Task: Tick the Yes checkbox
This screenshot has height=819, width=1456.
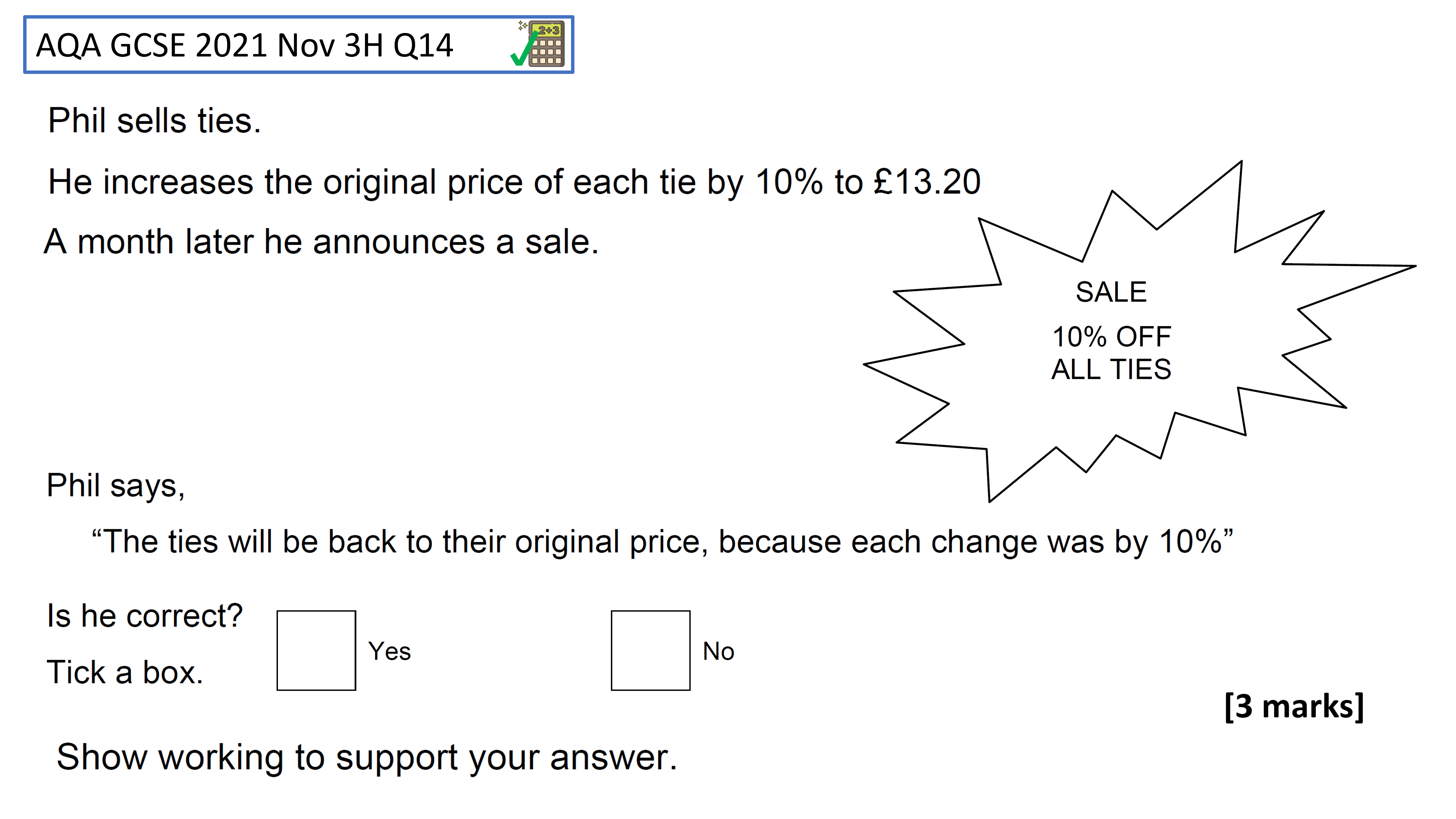Action: (x=316, y=650)
